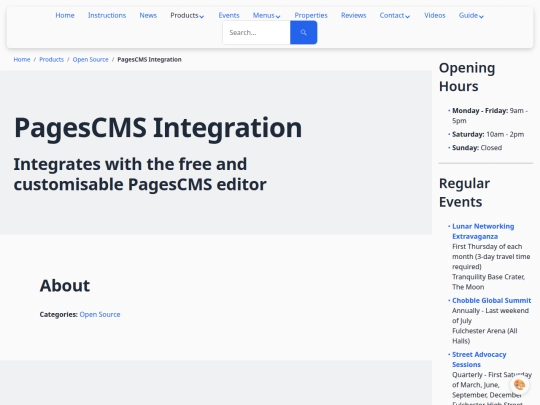Click the blue search magnifier button
This screenshot has height=405, width=540.
pos(303,32)
